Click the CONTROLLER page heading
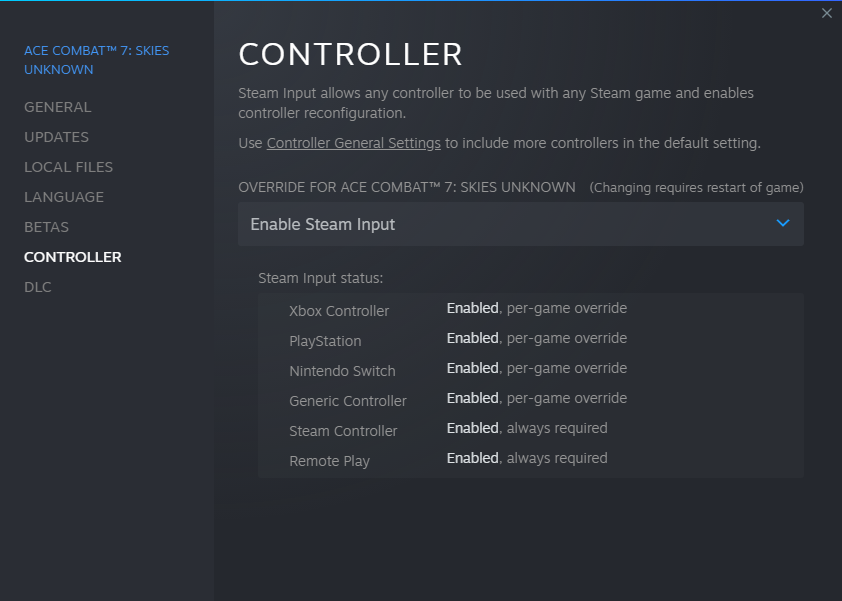The height and width of the screenshot is (601, 842). pos(350,54)
